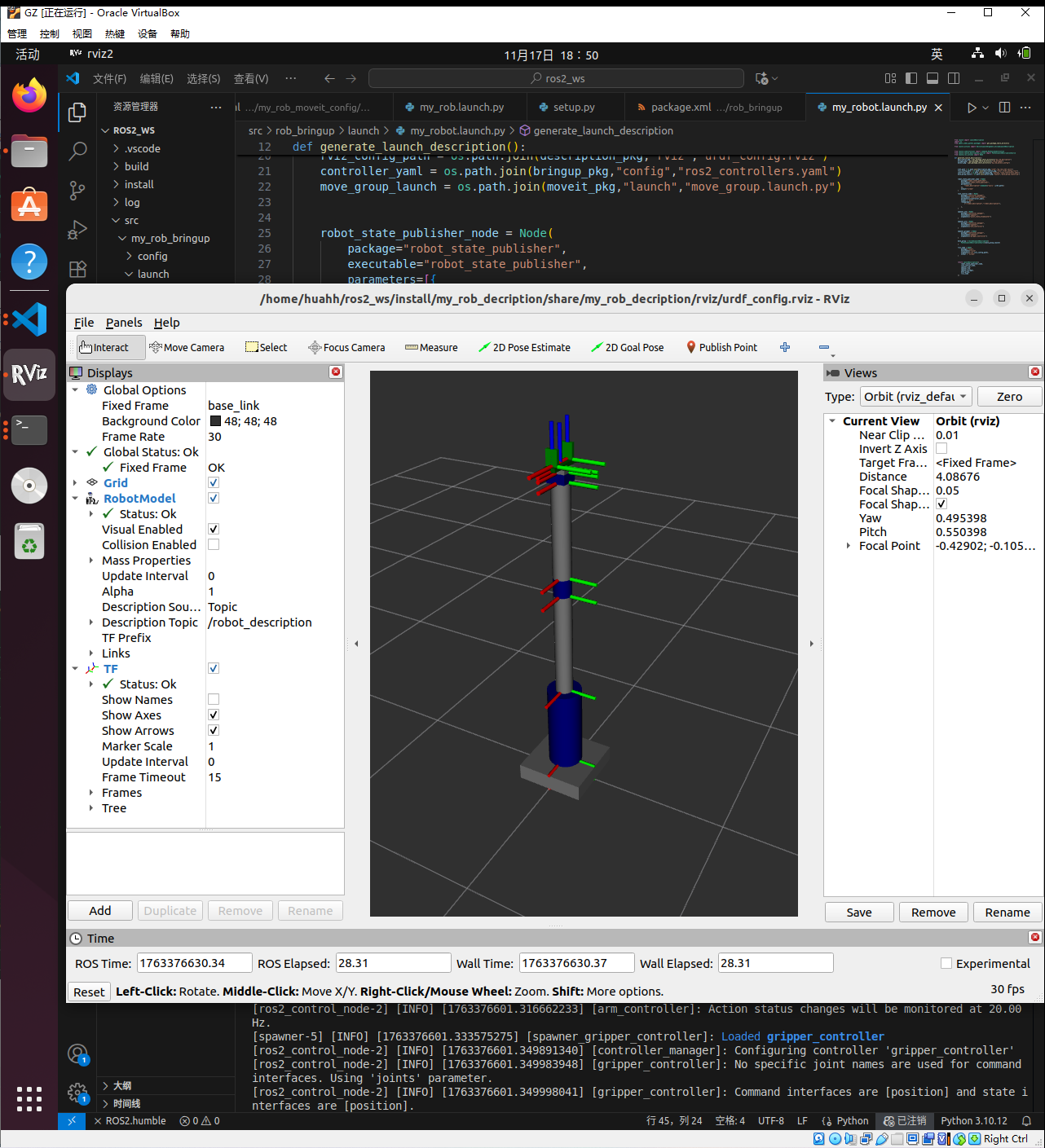This screenshot has width=1045, height=1148.
Task: Activate the Move Camera tool
Action: [x=187, y=347]
